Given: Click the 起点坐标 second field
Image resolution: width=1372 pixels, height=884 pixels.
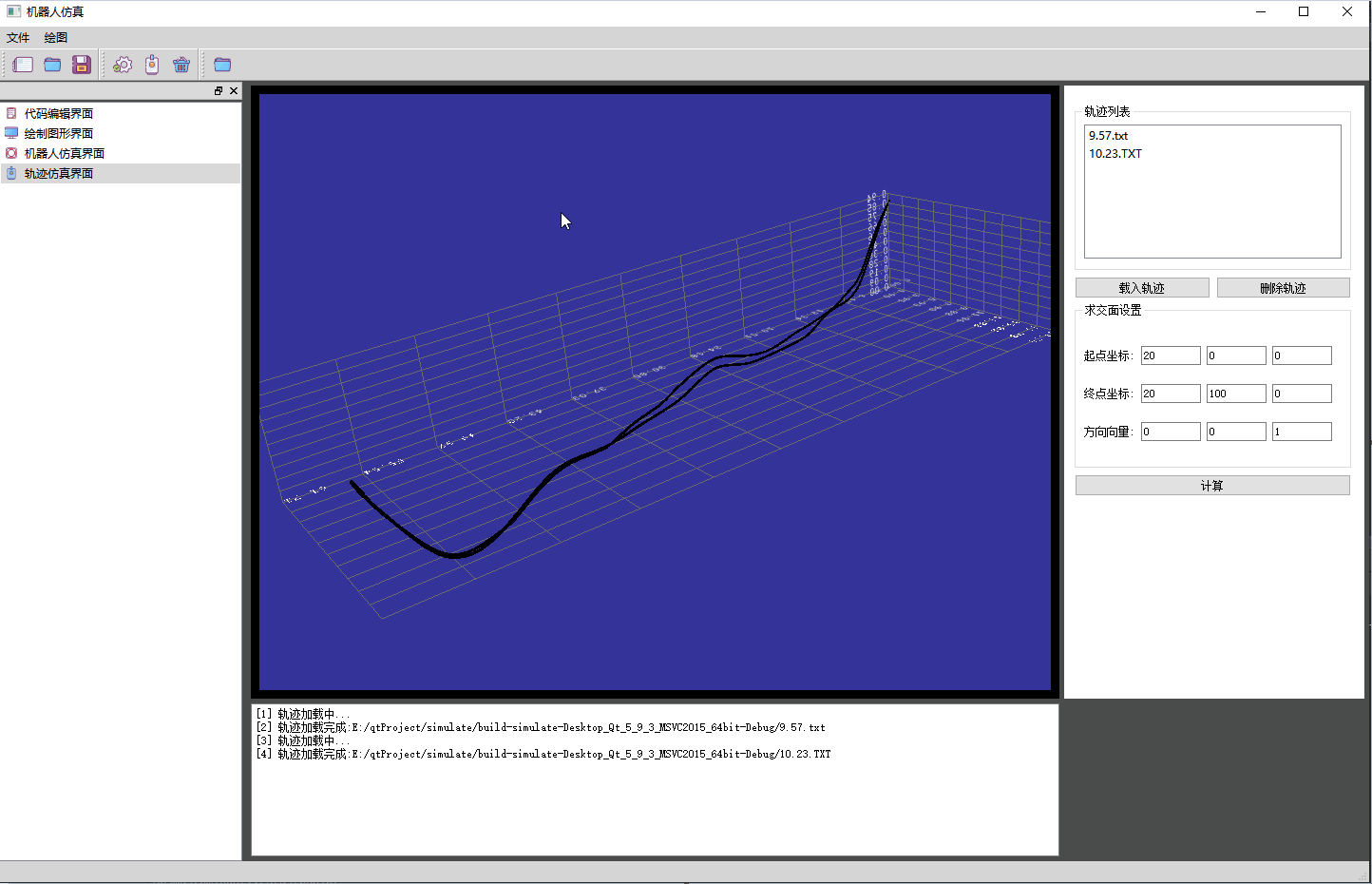Looking at the screenshot, I should point(1236,356).
